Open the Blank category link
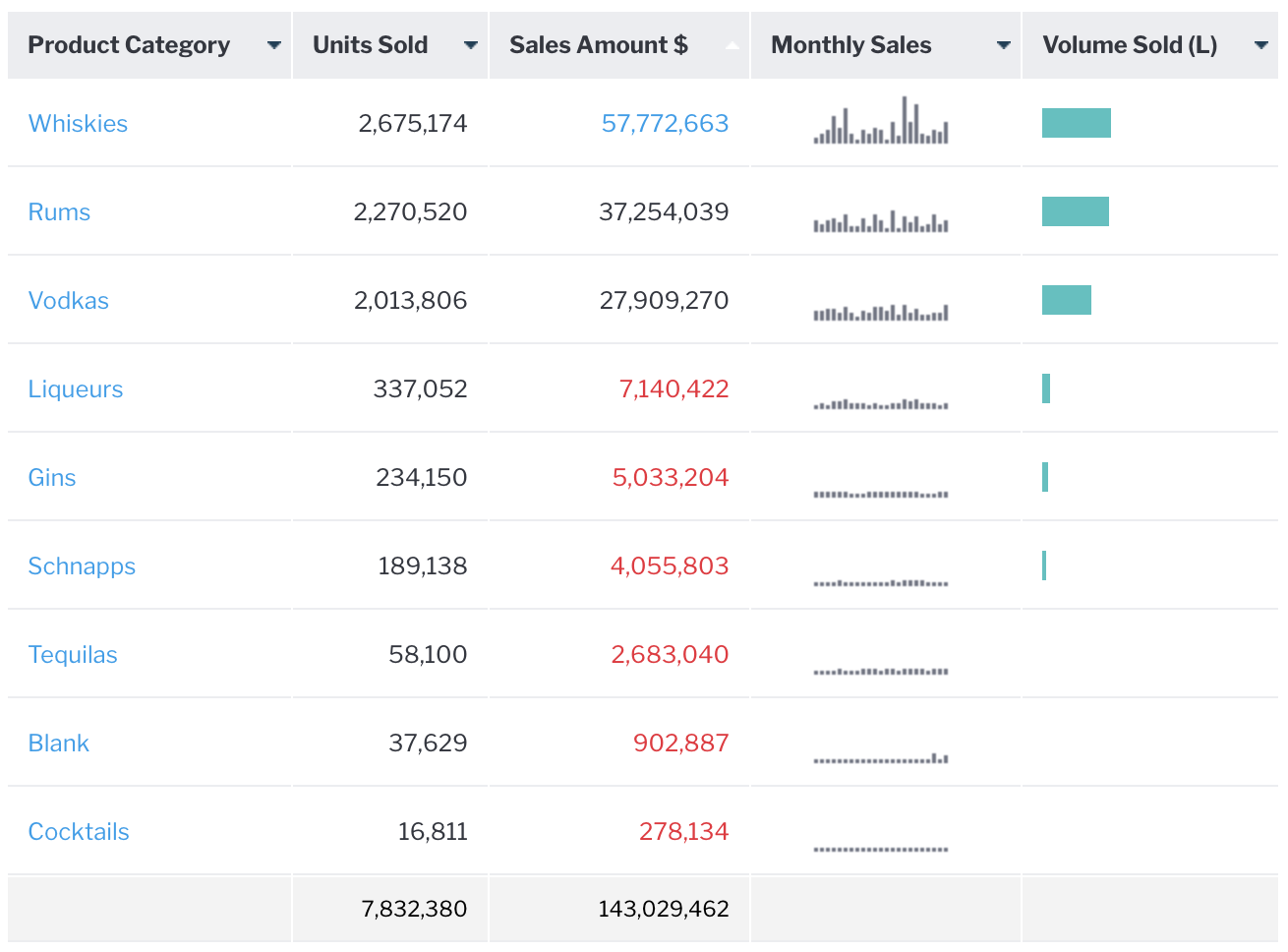The image size is (1288, 952). (x=58, y=744)
